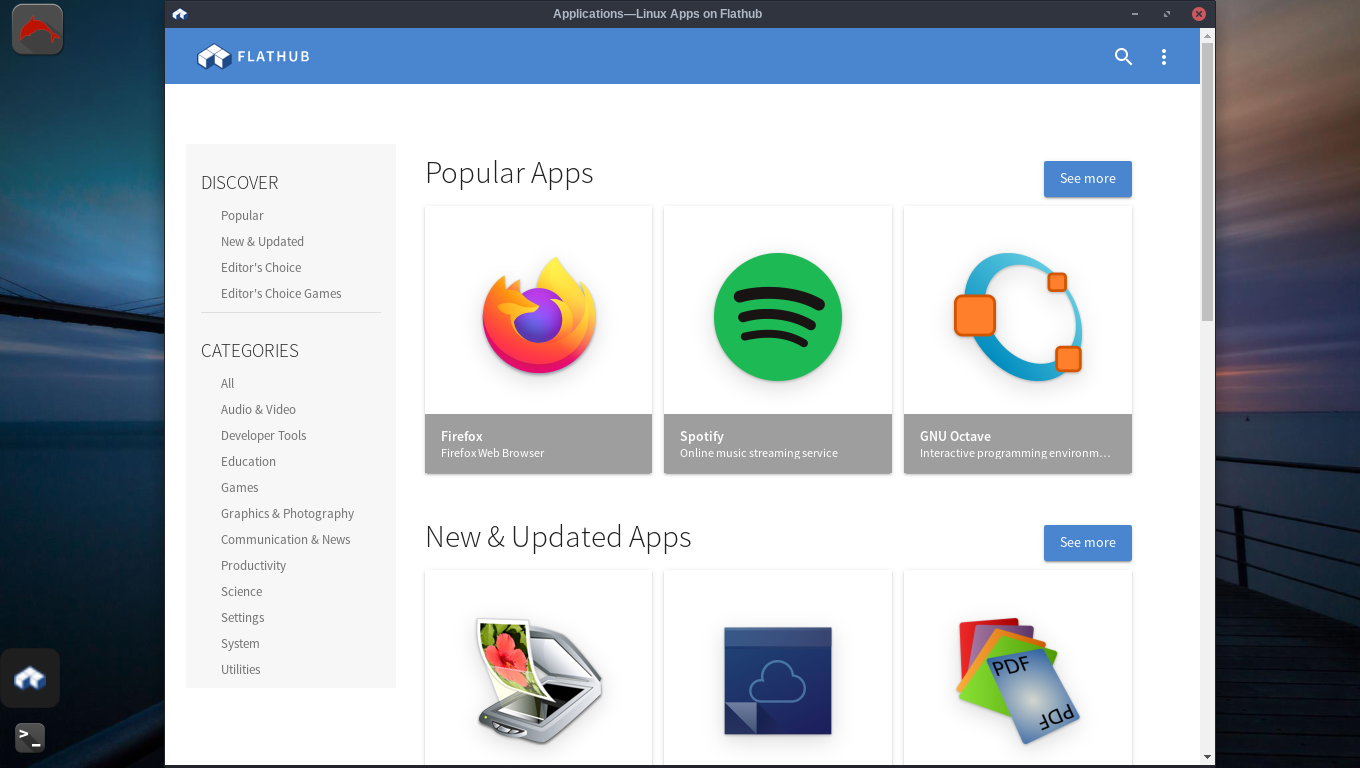Select the All category

228,384
